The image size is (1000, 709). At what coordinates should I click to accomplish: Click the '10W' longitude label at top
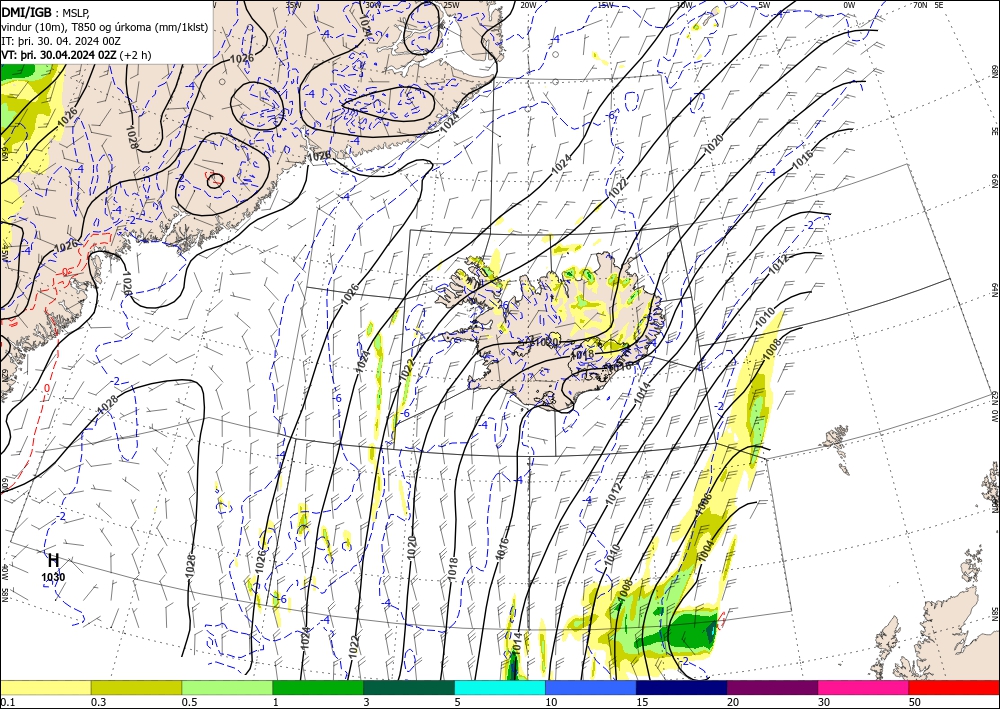point(684,5)
